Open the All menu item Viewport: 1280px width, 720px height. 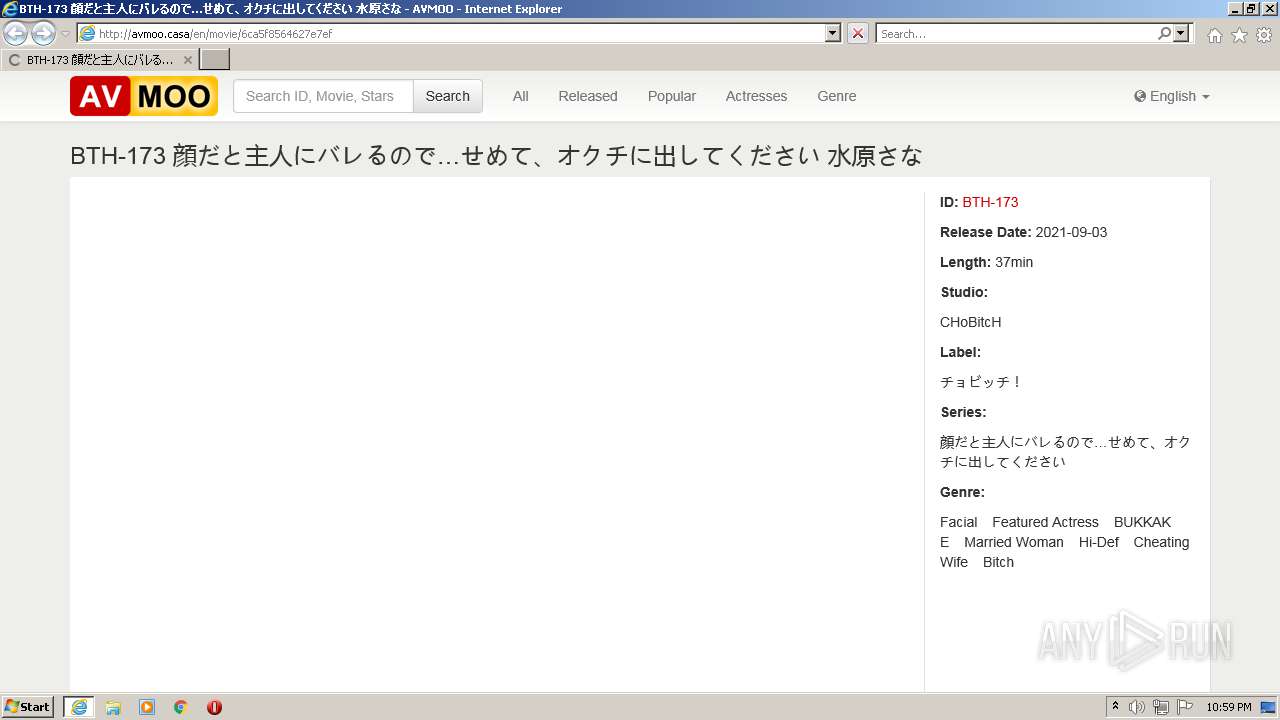point(520,96)
